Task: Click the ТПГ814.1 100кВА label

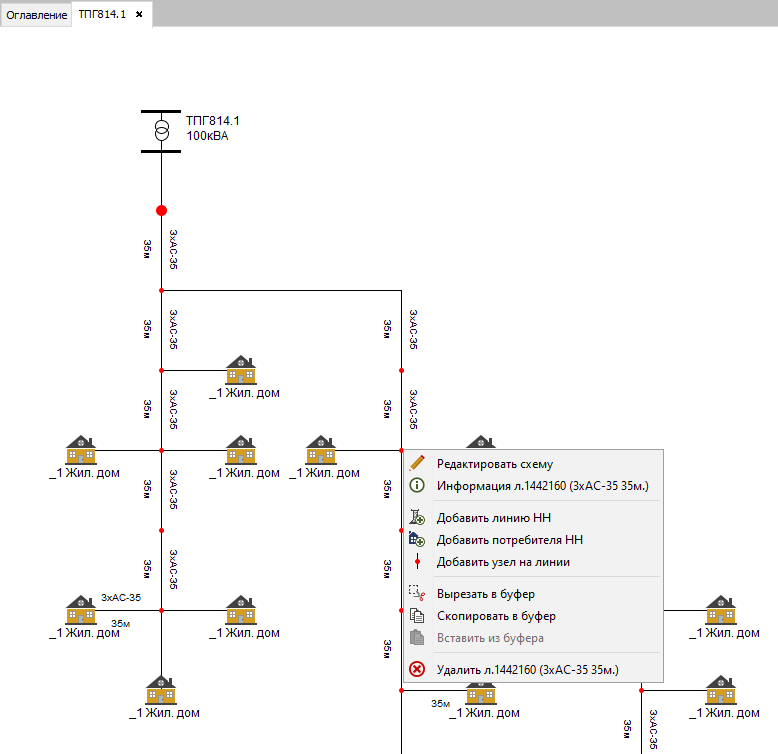Action: click(x=213, y=128)
